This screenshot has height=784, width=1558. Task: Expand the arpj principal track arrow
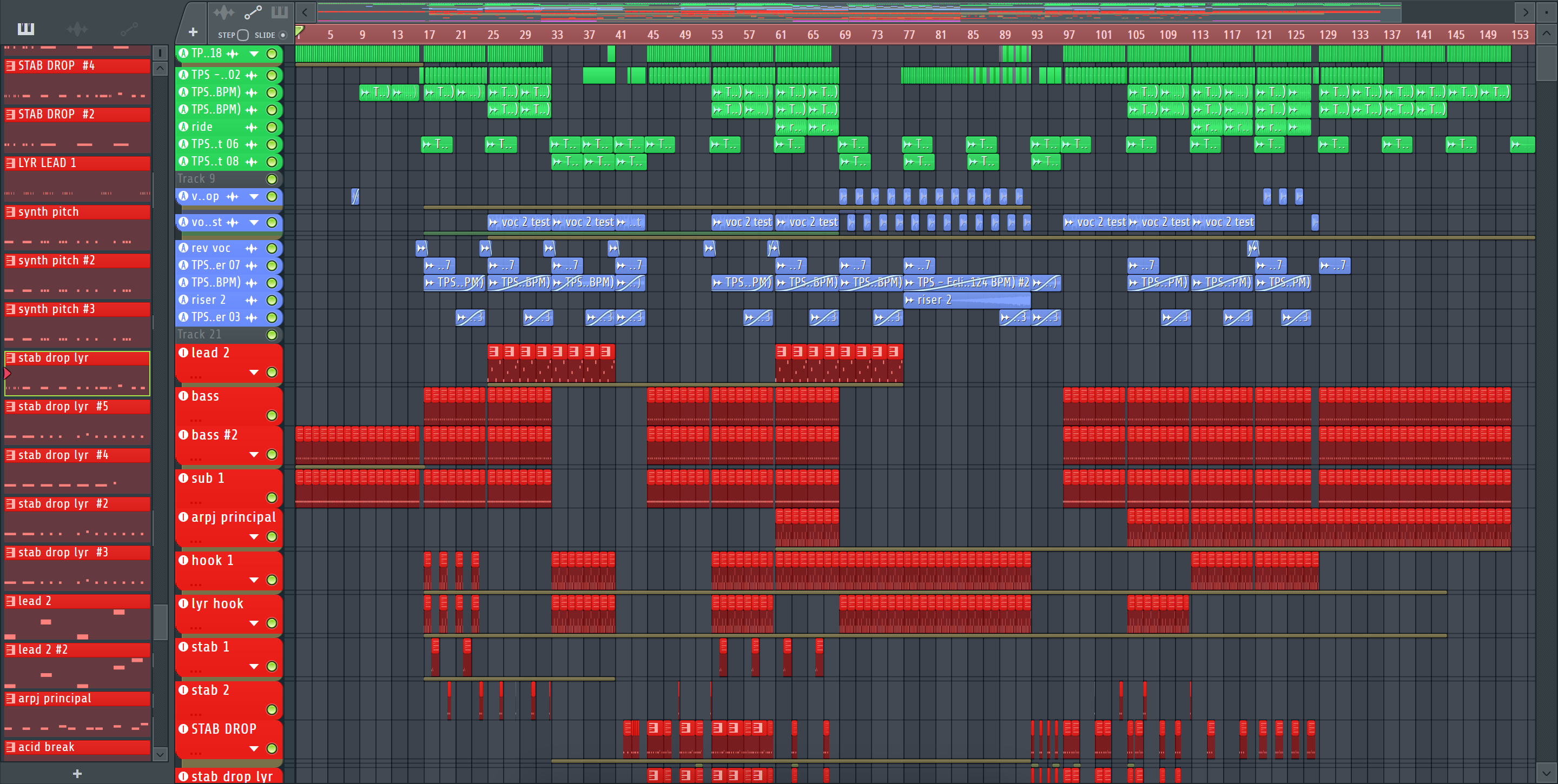pyautogui.click(x=255, y=537)
